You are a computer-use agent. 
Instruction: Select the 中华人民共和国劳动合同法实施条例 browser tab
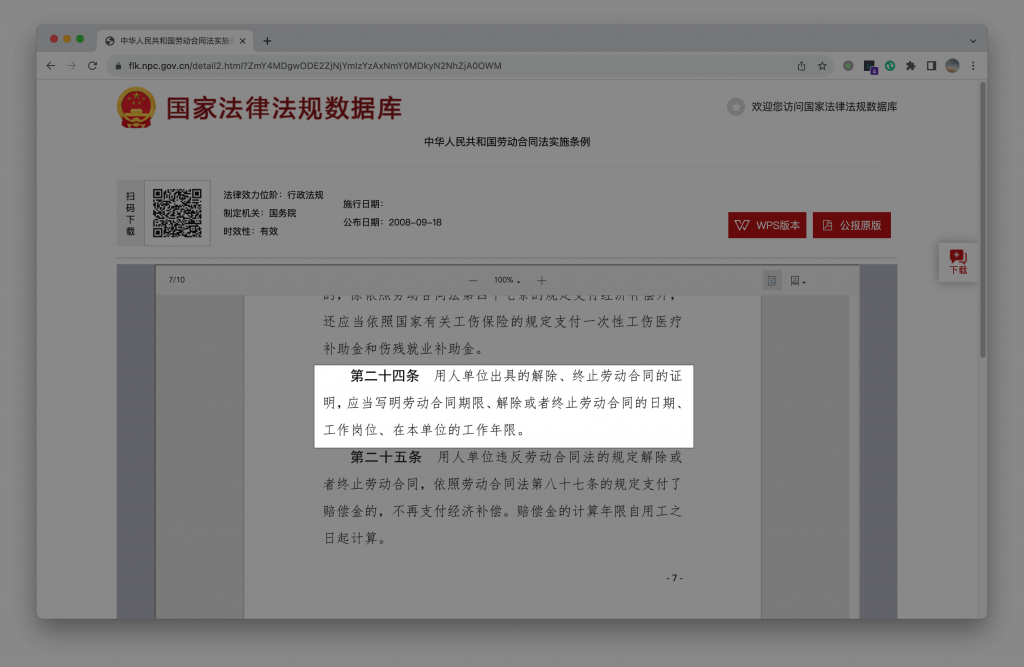(176, 41)
